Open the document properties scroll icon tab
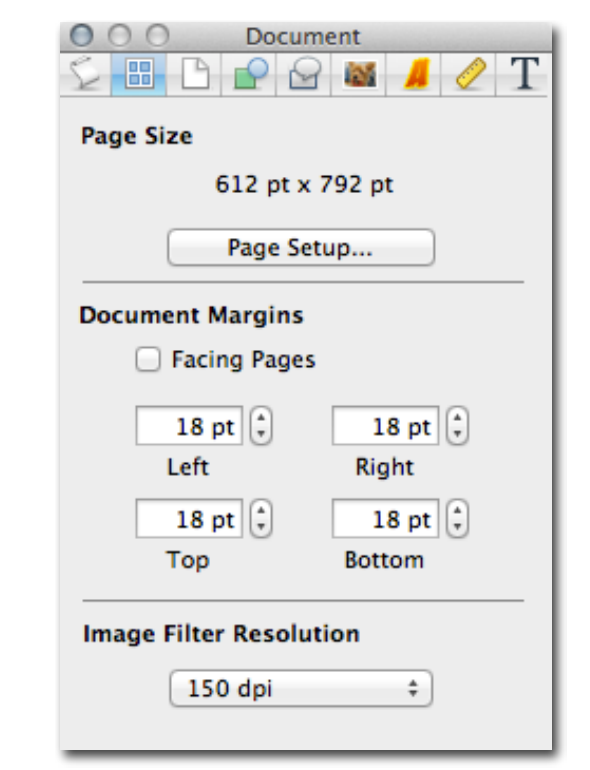 tap(85, 74)
